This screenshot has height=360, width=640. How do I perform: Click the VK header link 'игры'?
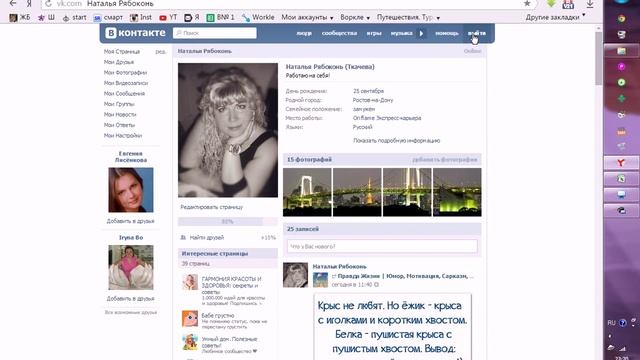point(374,33)
